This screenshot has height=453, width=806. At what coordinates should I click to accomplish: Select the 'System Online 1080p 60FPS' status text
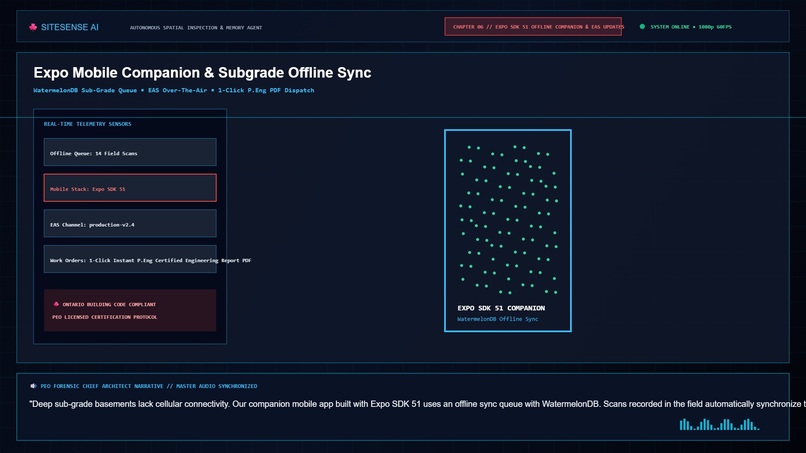[691, 27]
